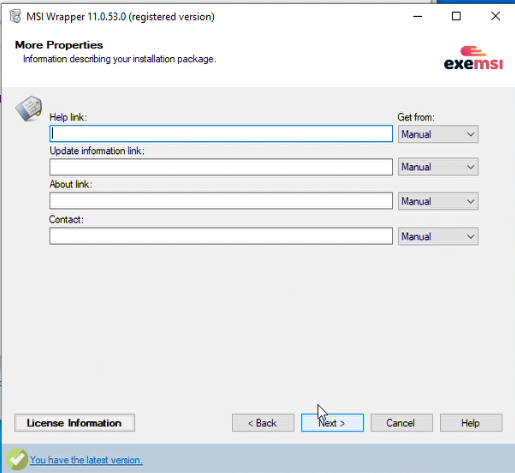Open License Information
The width and height of the screenshot is (515, 473).
point(74,423)
